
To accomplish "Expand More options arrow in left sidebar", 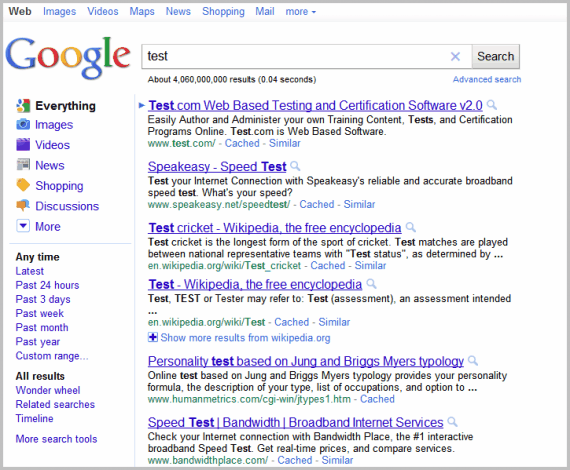I will [x=23, y=226].
